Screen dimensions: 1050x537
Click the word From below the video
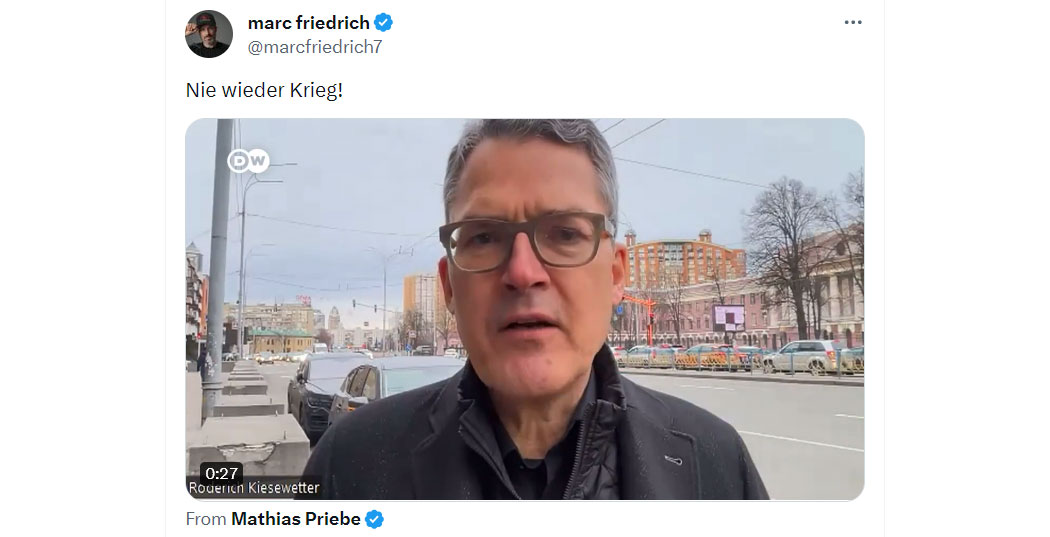pyautogui.click(x=206, y=518)
